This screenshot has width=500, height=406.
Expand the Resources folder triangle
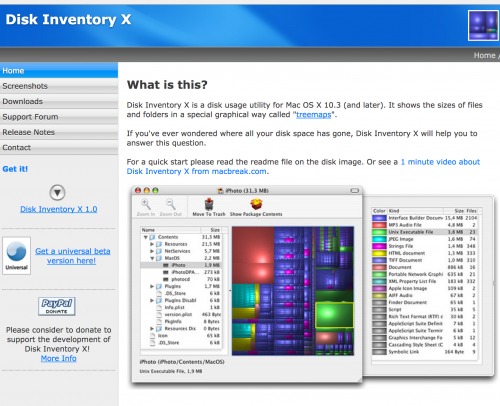click(x=152, y=244)
